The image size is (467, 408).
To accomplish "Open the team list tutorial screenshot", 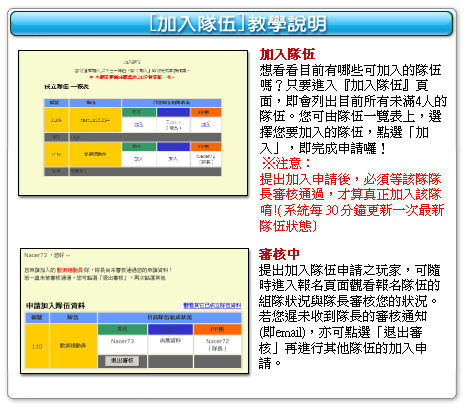I will (x=133, y=123).
